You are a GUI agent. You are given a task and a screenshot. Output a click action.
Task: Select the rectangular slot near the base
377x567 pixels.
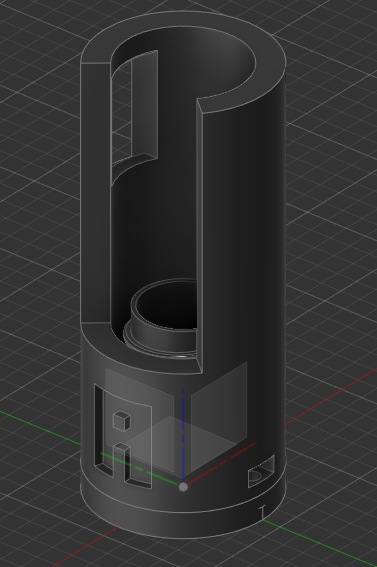click(261, 471)
